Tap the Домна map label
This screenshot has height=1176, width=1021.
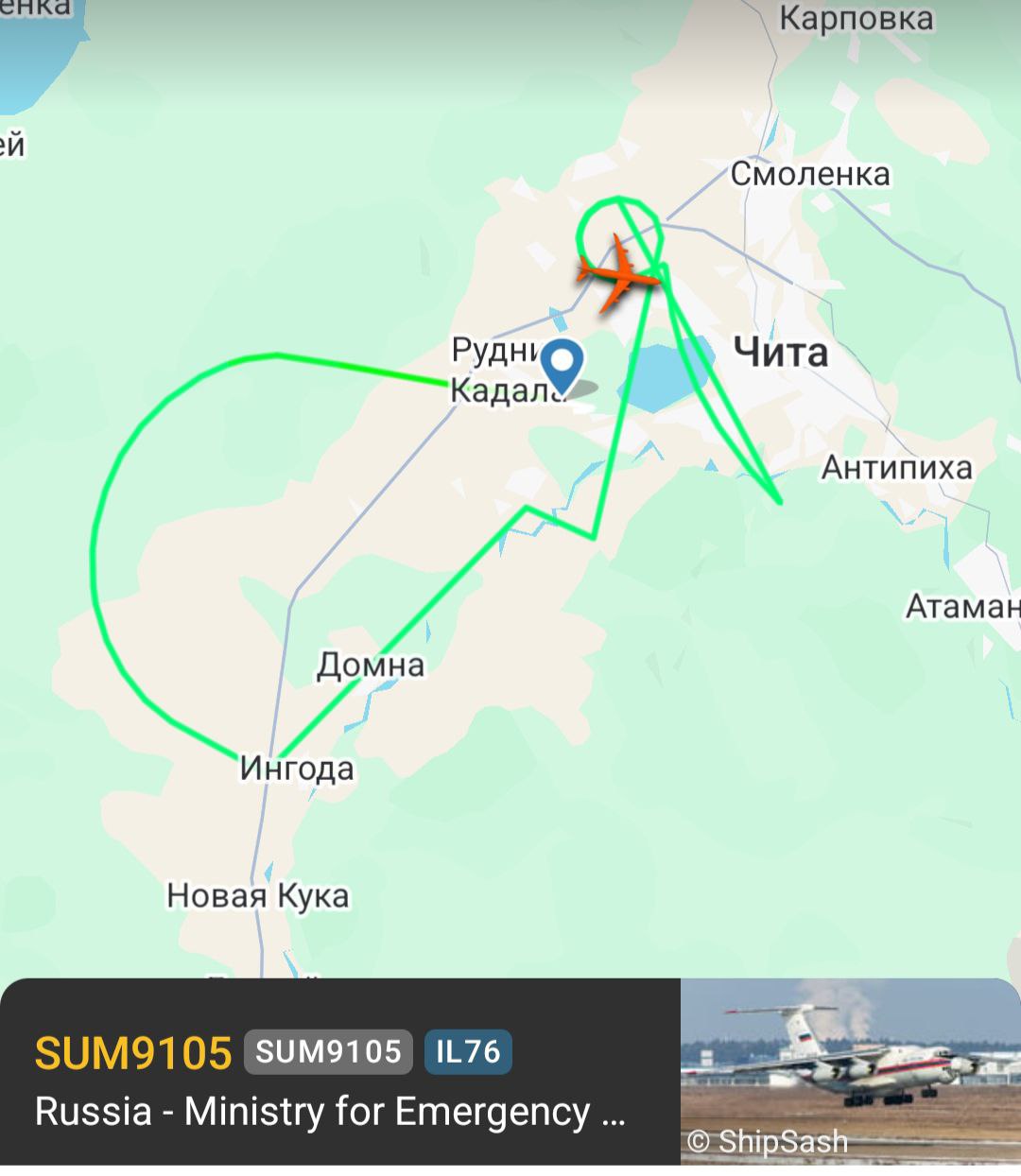(x=371, y=666)
